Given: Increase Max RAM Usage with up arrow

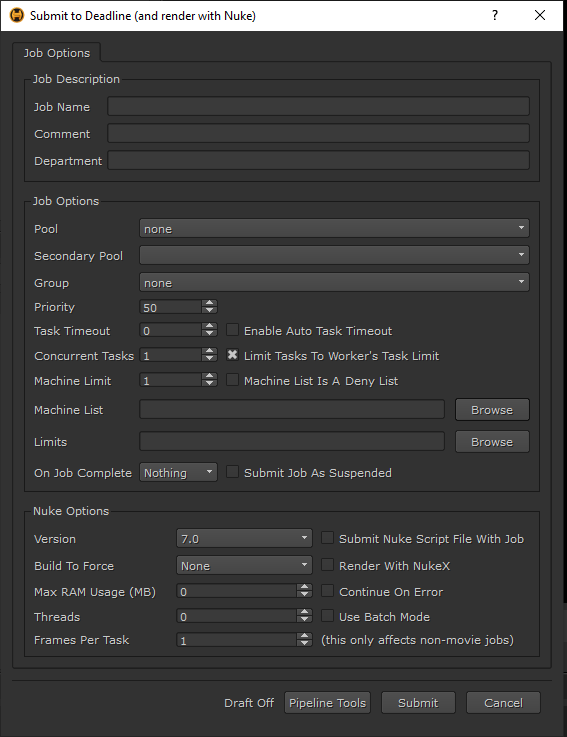Looking at the screenshot, I should tap(305, 587).
